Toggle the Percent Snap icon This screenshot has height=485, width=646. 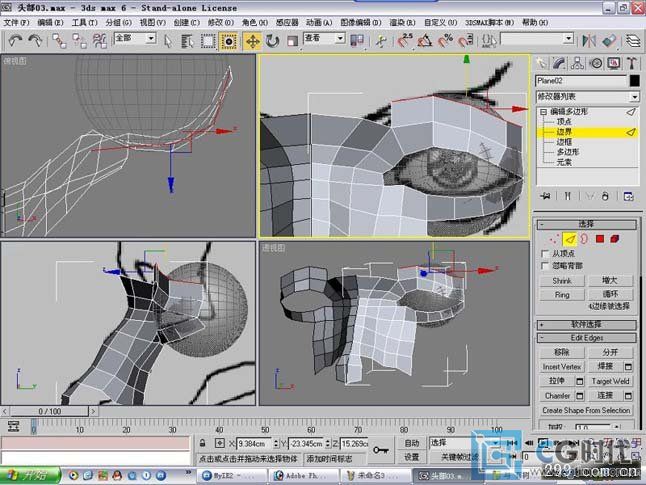(x=445, y=40)
